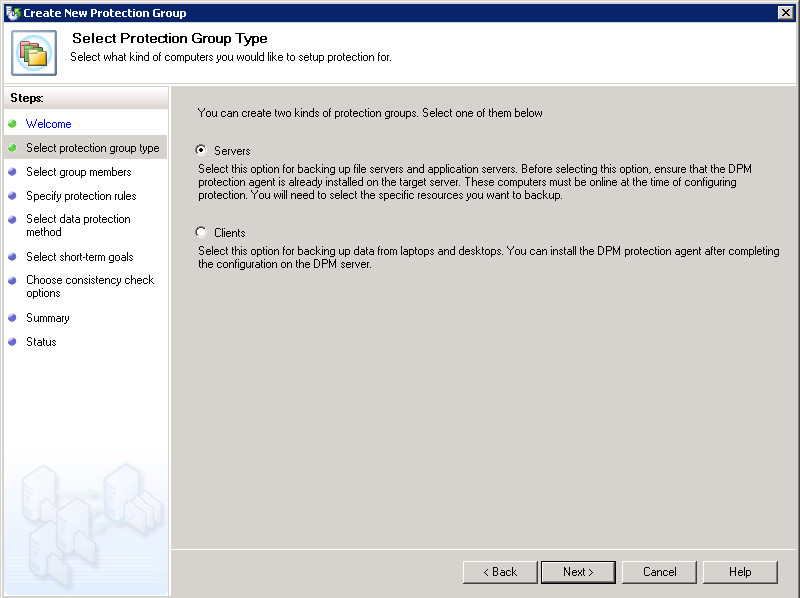The width and height of the screenshot is (800, 598).
Task: Click the protection group folders icon in header
Action: click(x=34, y=53)
